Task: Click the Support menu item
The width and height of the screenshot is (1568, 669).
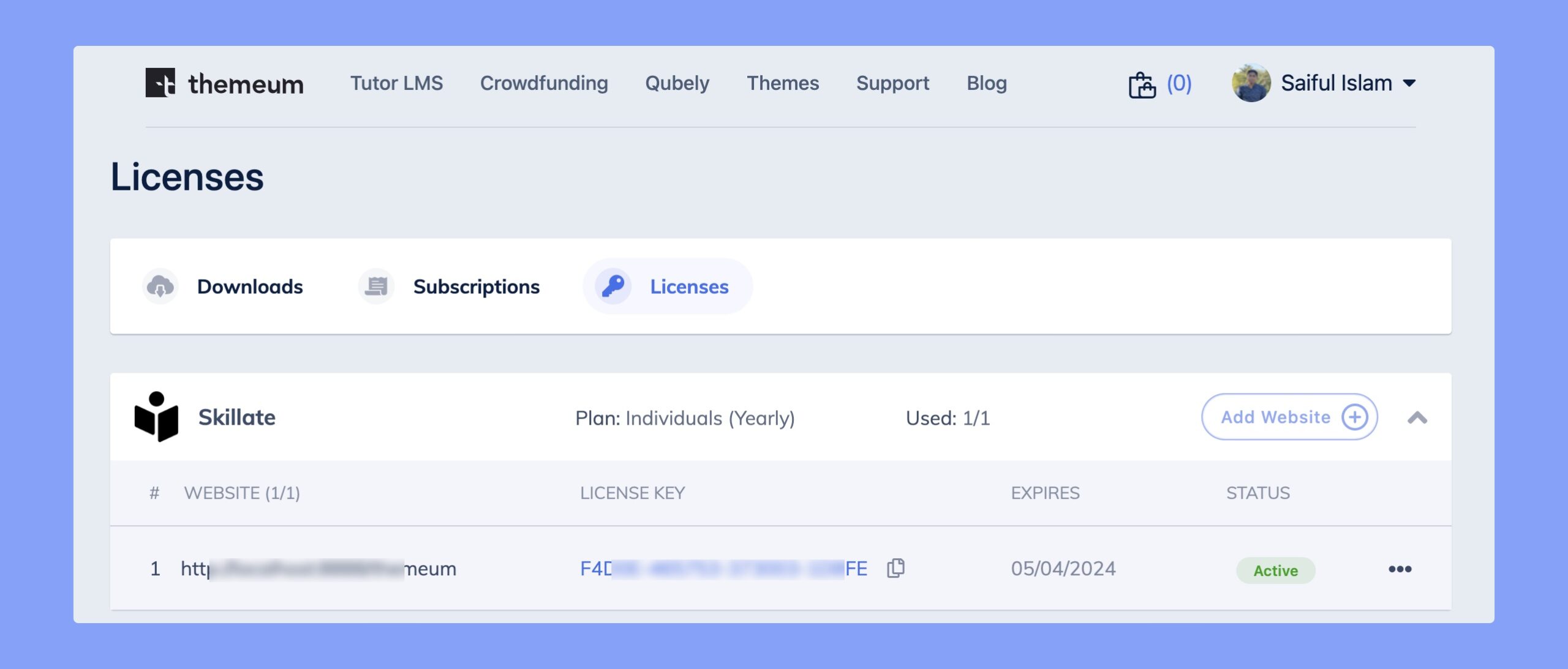Action: 893,83
